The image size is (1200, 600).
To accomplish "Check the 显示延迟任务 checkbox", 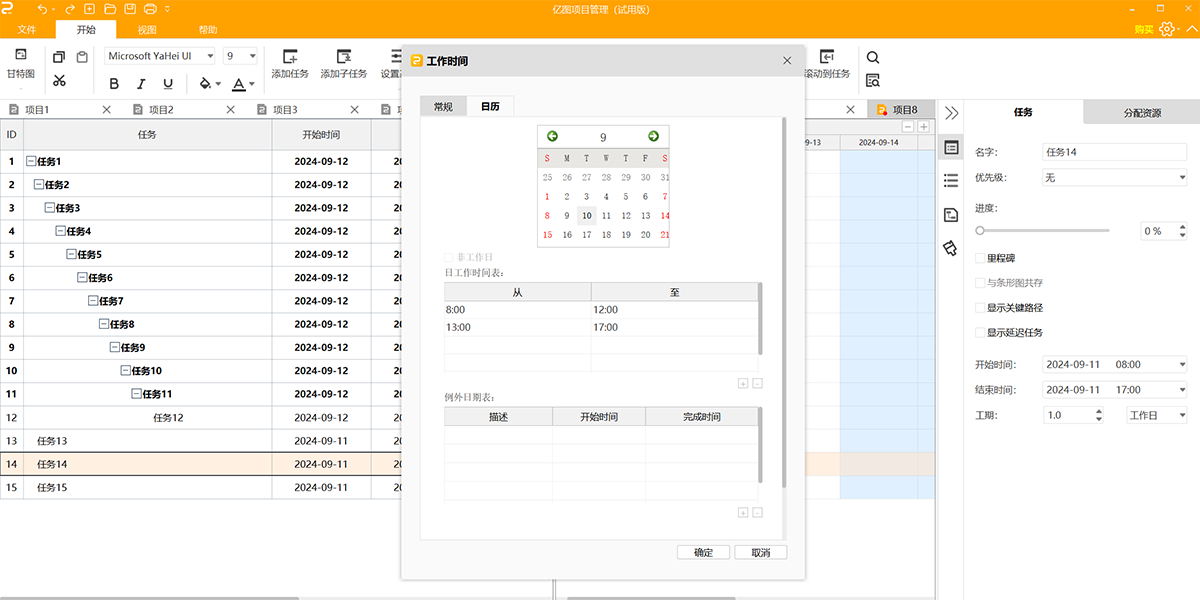I will (981, 333).
